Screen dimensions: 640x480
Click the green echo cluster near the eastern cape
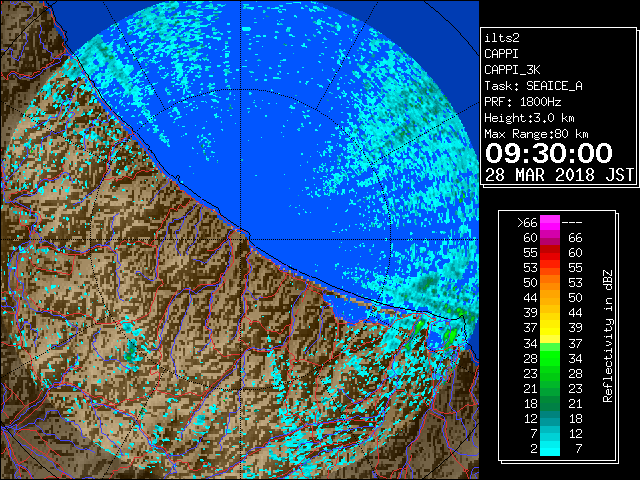450,336
